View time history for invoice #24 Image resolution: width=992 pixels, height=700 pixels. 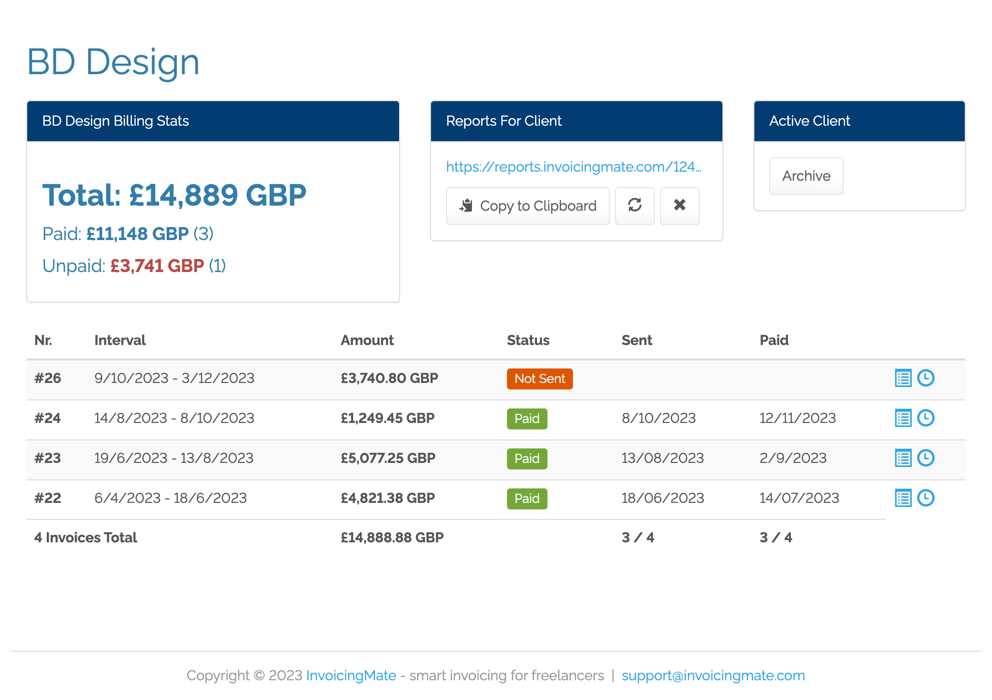[x=926, y=418]
